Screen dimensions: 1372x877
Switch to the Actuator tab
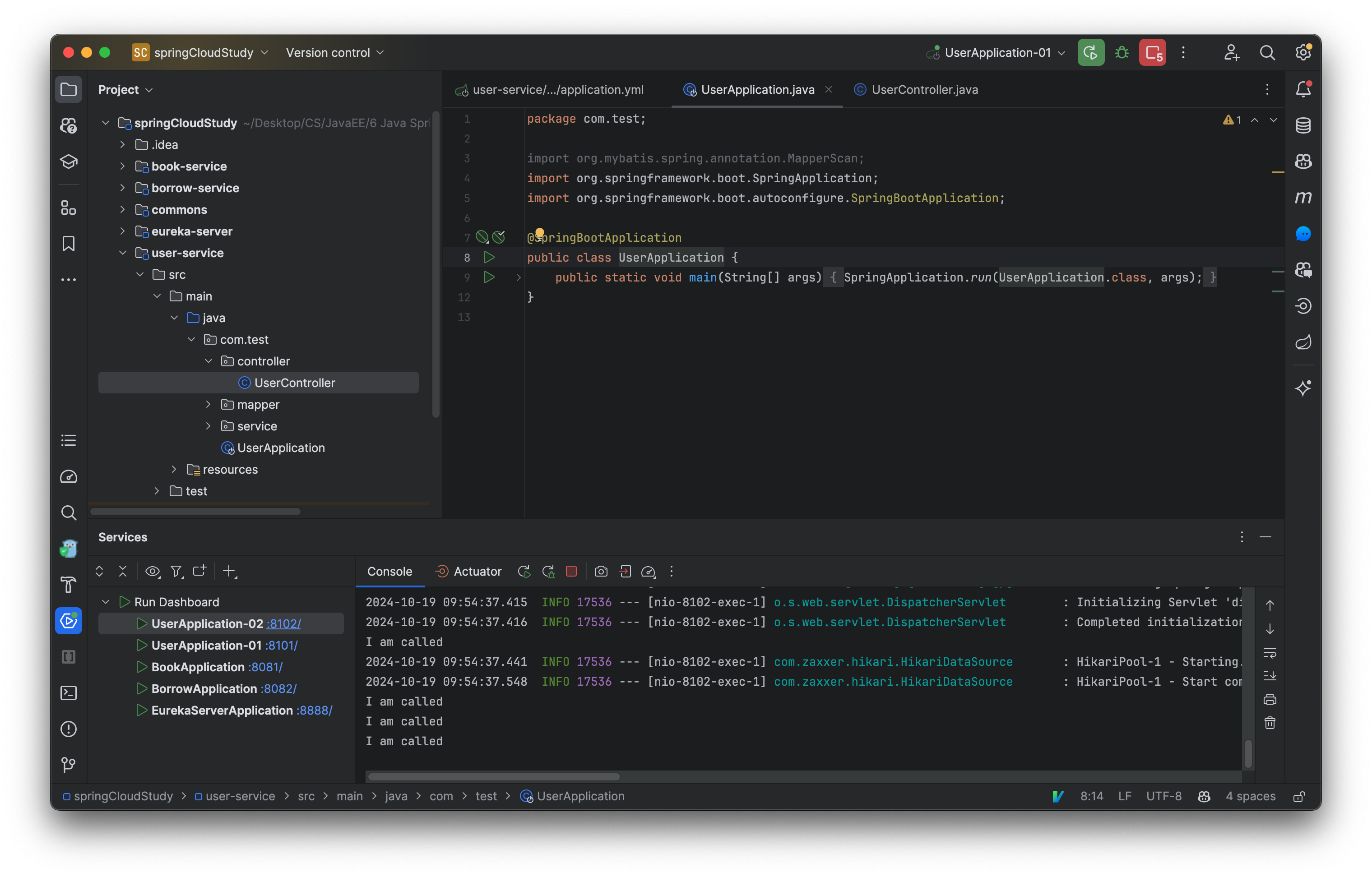click(x=468, y=571)
